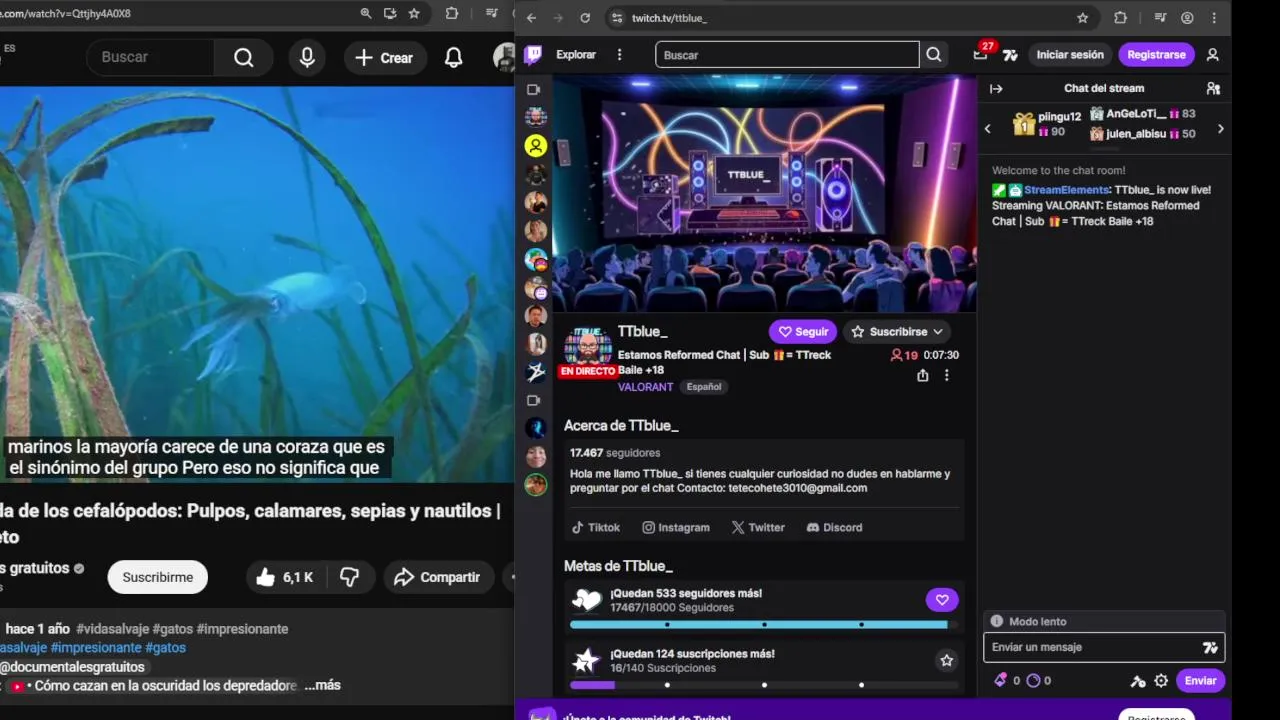
Task: Share the TTblue_ stream
Action: pyautogui.click(x=922, y=375)
